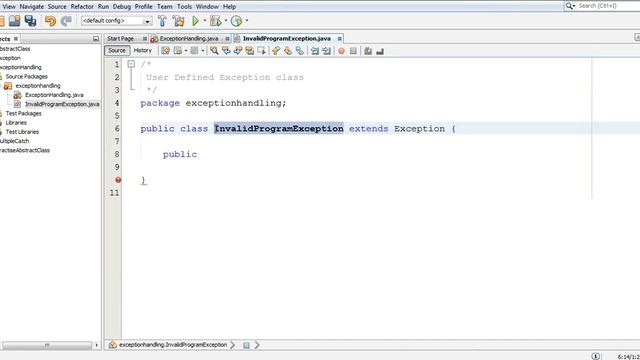Run the project with green play icon
This screenshot has width=640, height=360.
click(196, 21)
